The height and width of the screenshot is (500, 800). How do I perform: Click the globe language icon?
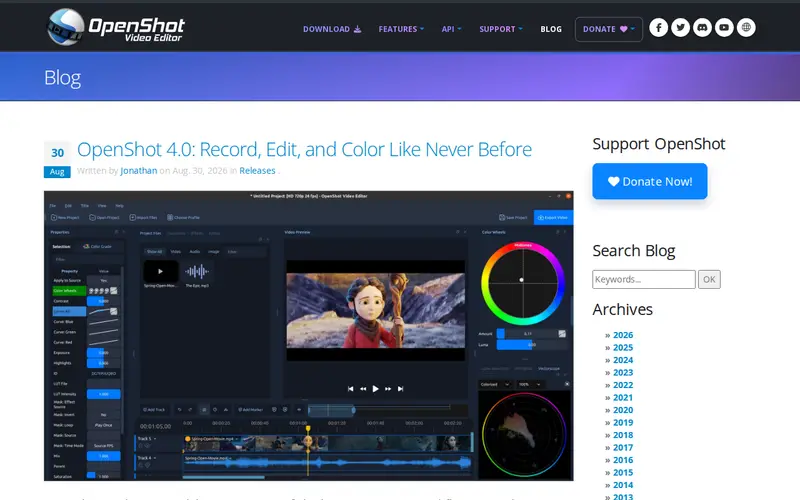[746, 28]
